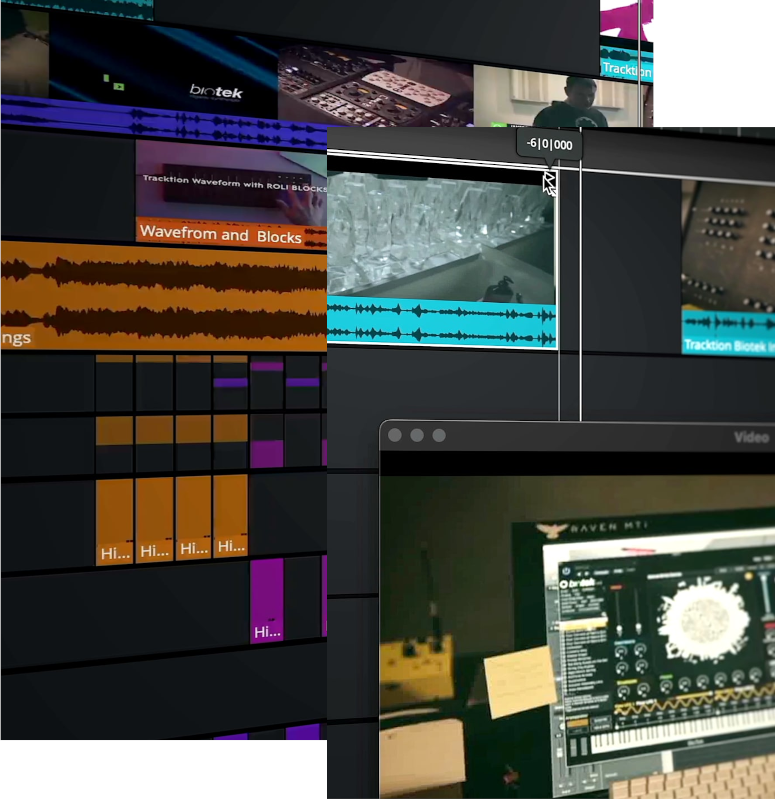The width and height of the screenshot is (775, 799).
Task: Minimize the Video preview window
Action: (417, 435)
